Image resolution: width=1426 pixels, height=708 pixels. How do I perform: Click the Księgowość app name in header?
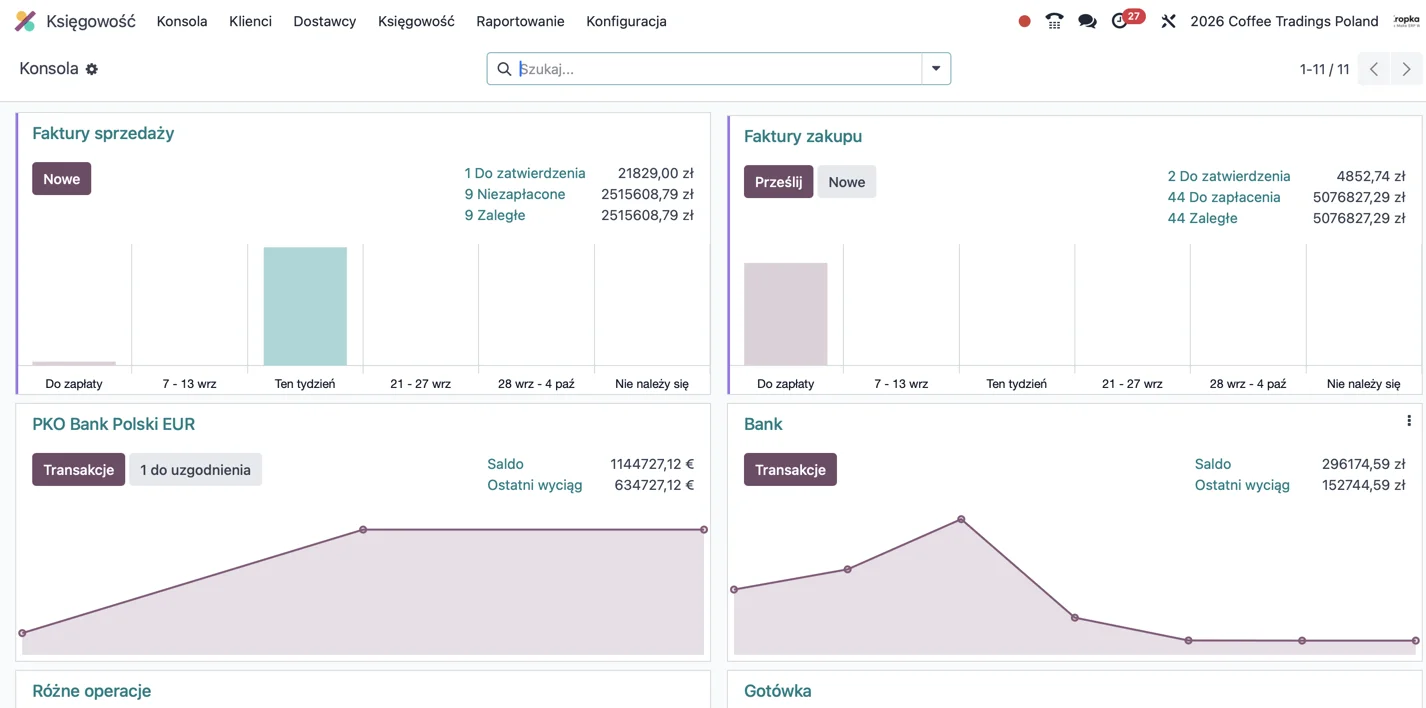(x=91, y=21)
